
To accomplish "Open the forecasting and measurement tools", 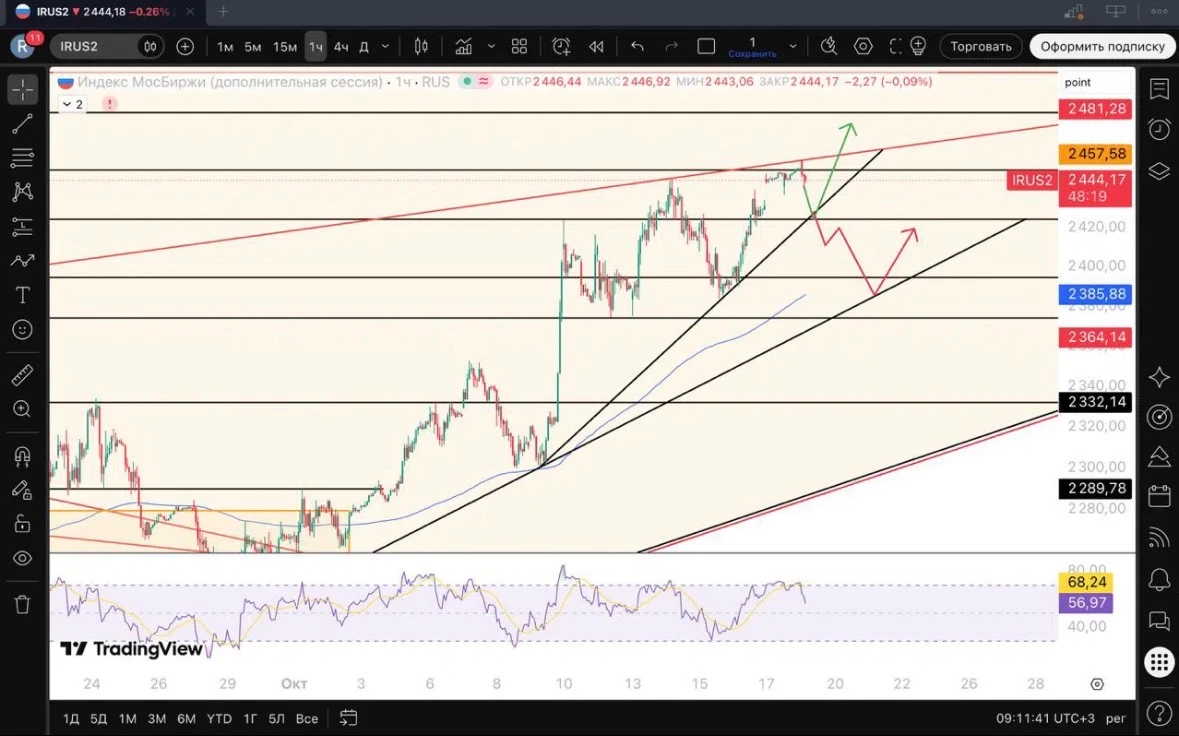I will [23, 226].
